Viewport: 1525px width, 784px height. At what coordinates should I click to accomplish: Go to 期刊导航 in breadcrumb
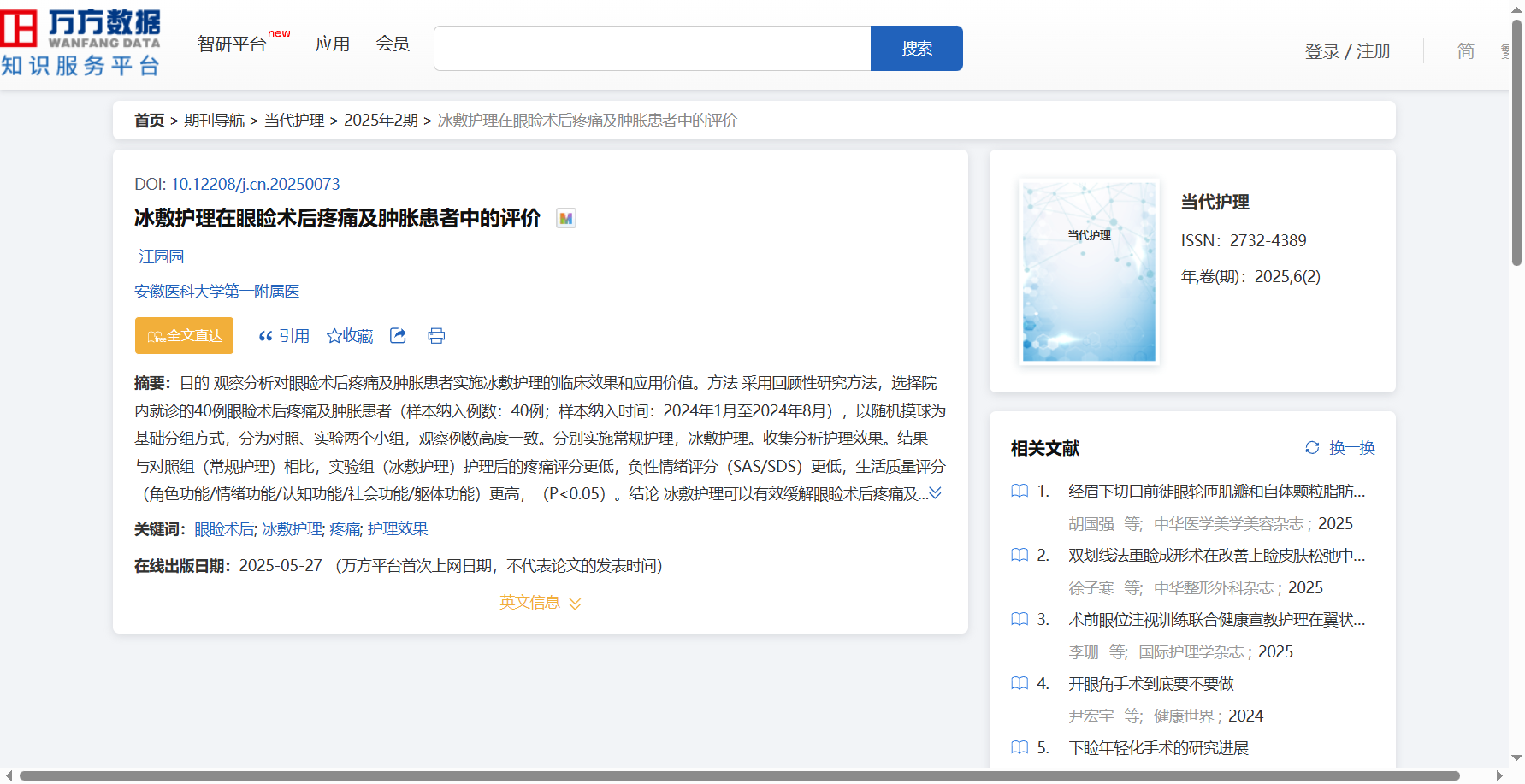(215, 121)
